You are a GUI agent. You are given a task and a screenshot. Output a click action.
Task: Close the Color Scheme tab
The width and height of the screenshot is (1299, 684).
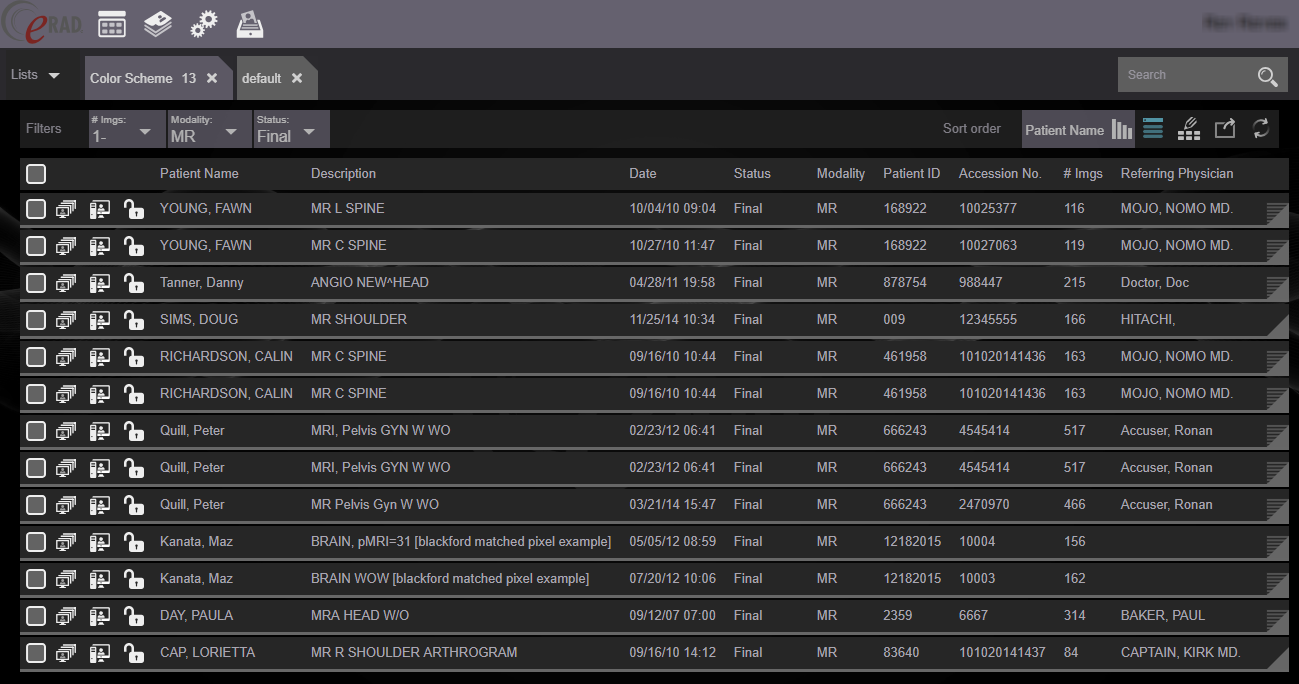(212, 78)
